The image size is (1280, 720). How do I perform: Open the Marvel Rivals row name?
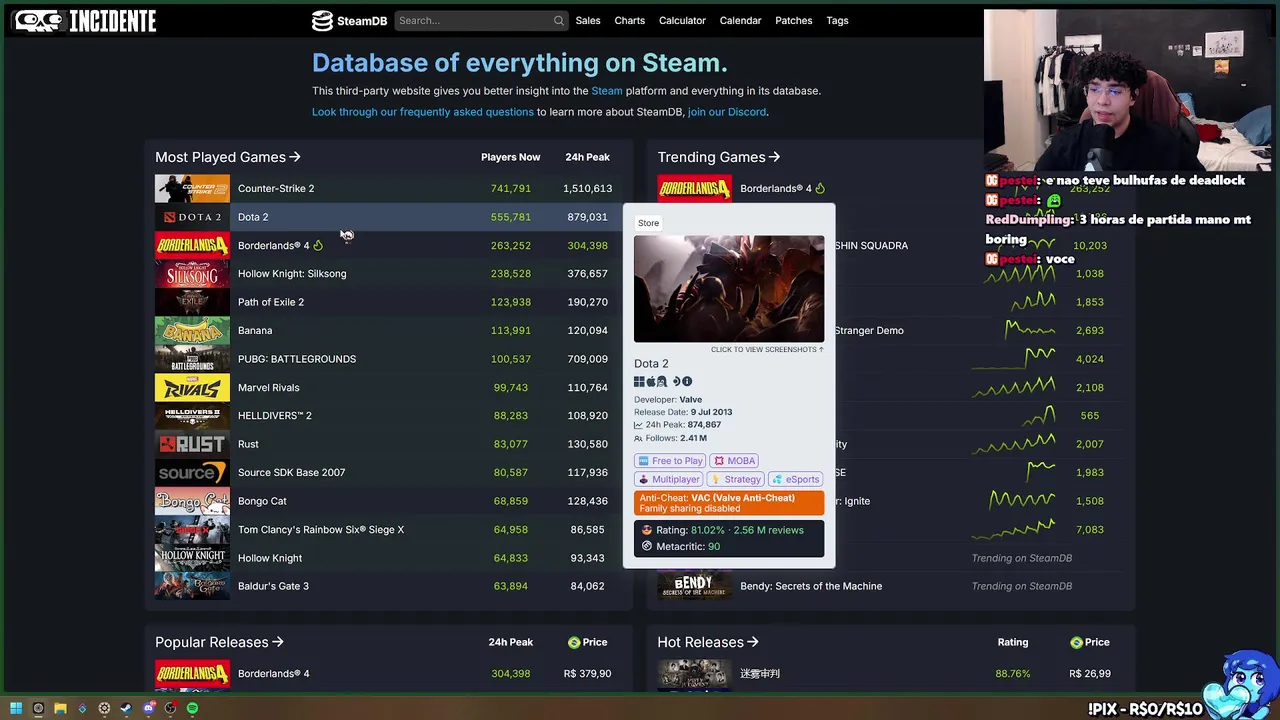268,387
